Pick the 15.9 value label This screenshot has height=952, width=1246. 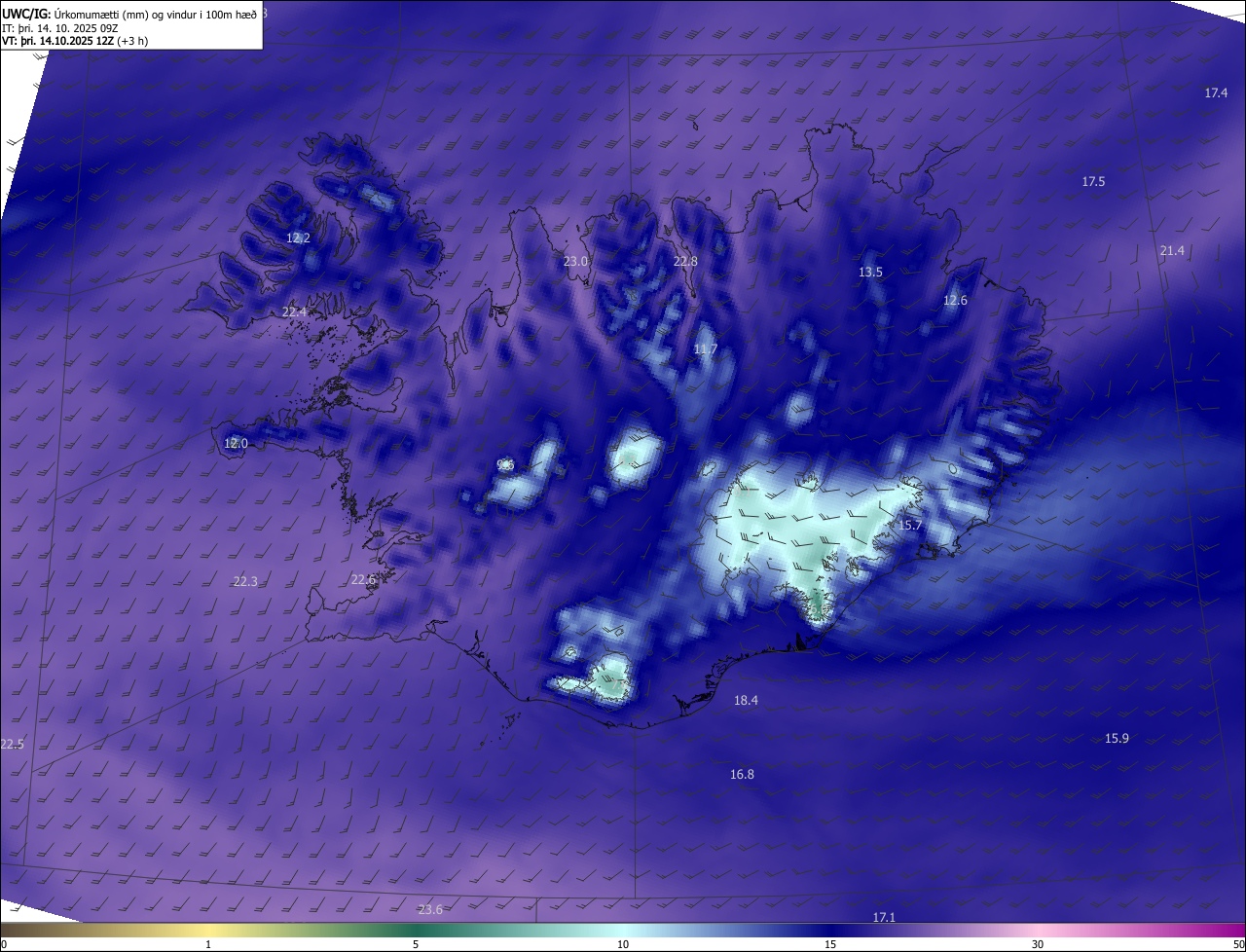coord(1117,739)
